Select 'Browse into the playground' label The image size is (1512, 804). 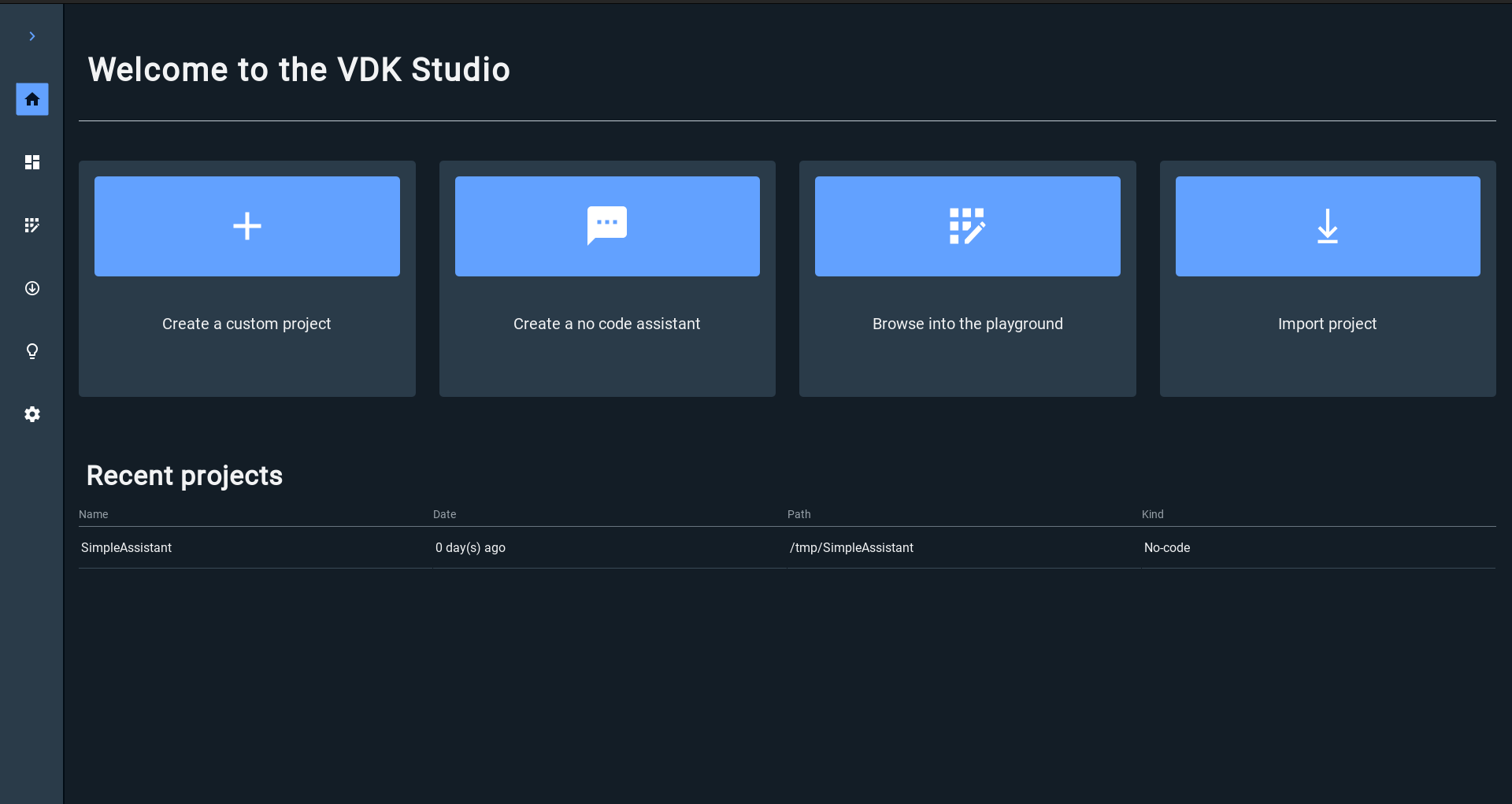968,324
